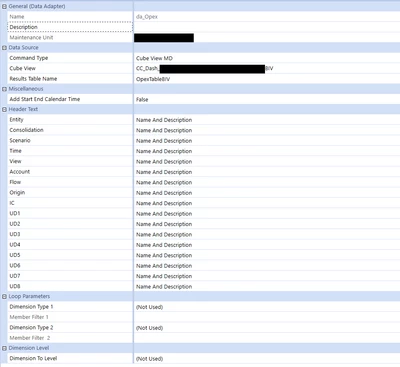Select the UD6 header text label
The width and height of the screenshot is (400, 367).
(15, 265)
